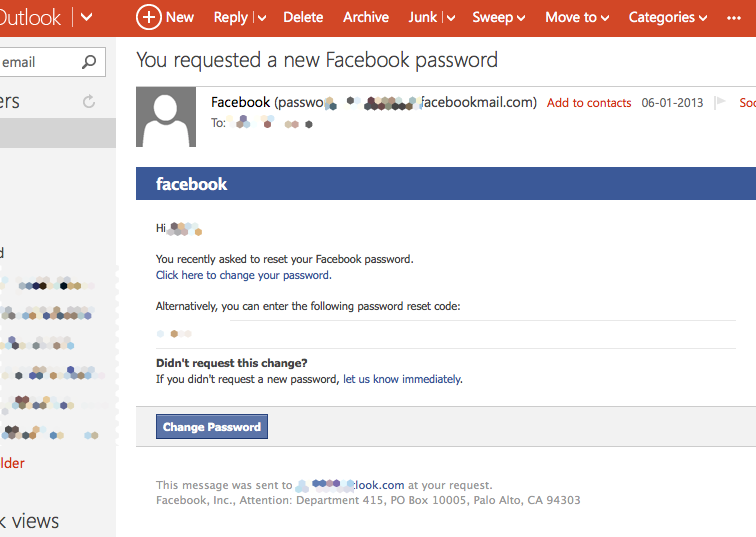
Task: Open the three-dots more actions menu
Action: tap(734, 18)
